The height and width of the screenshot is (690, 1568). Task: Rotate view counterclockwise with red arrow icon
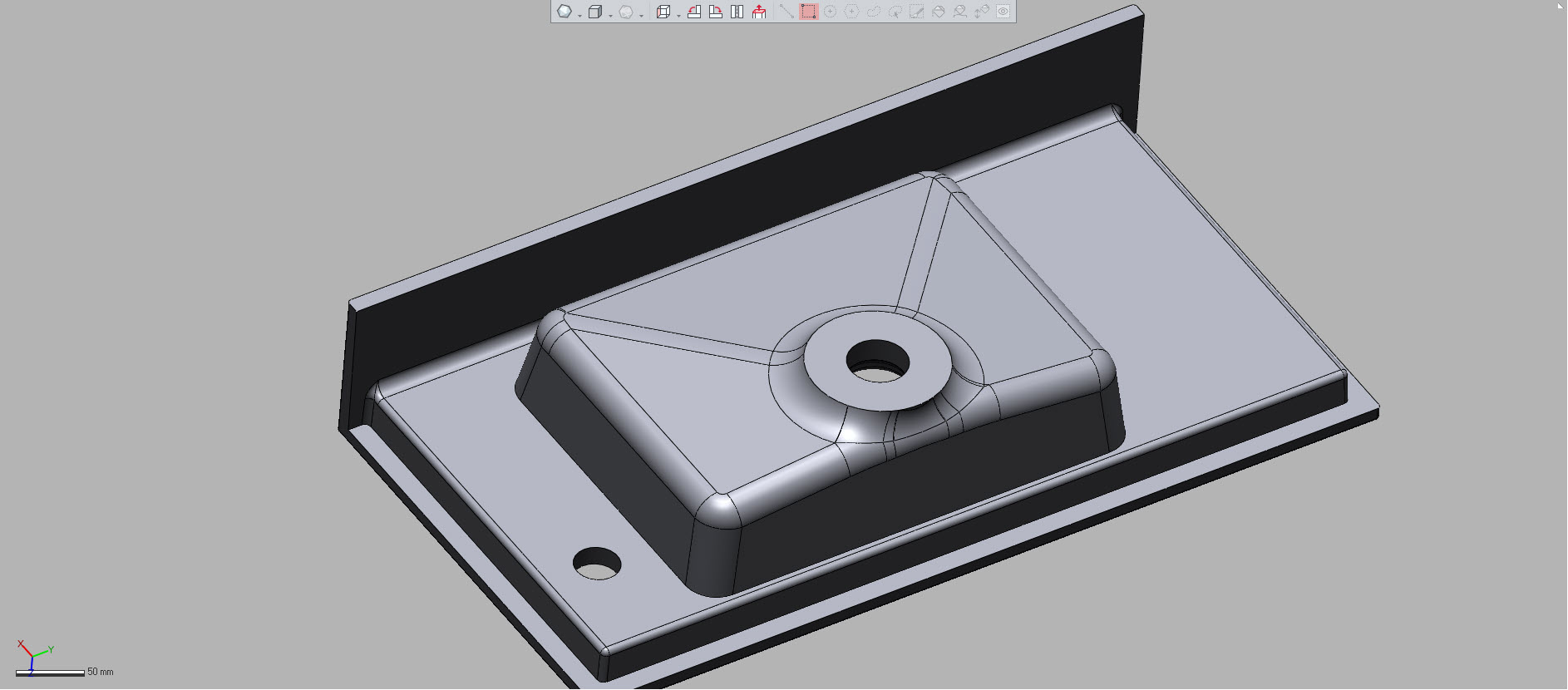point(694,12)
